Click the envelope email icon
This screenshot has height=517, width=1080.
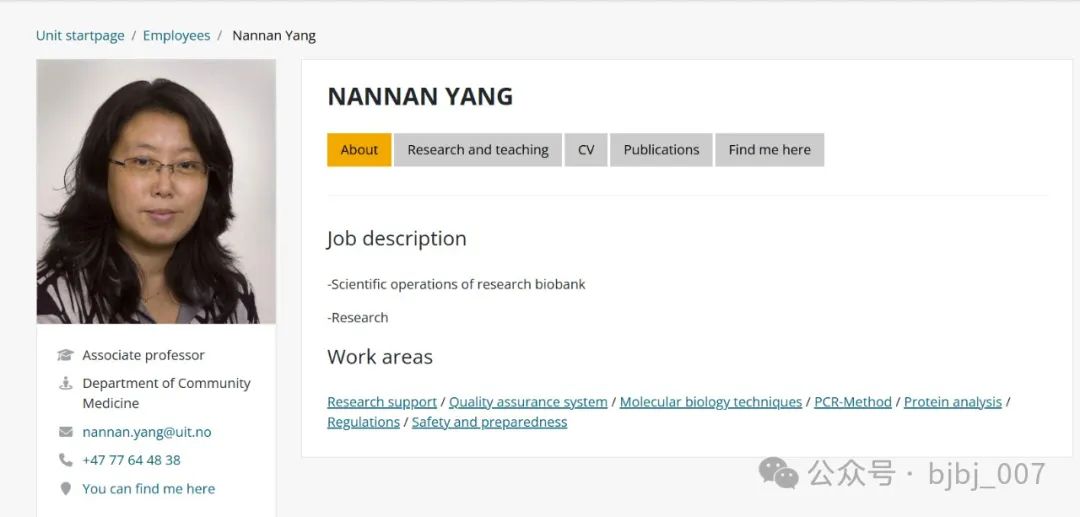(65, 432)
